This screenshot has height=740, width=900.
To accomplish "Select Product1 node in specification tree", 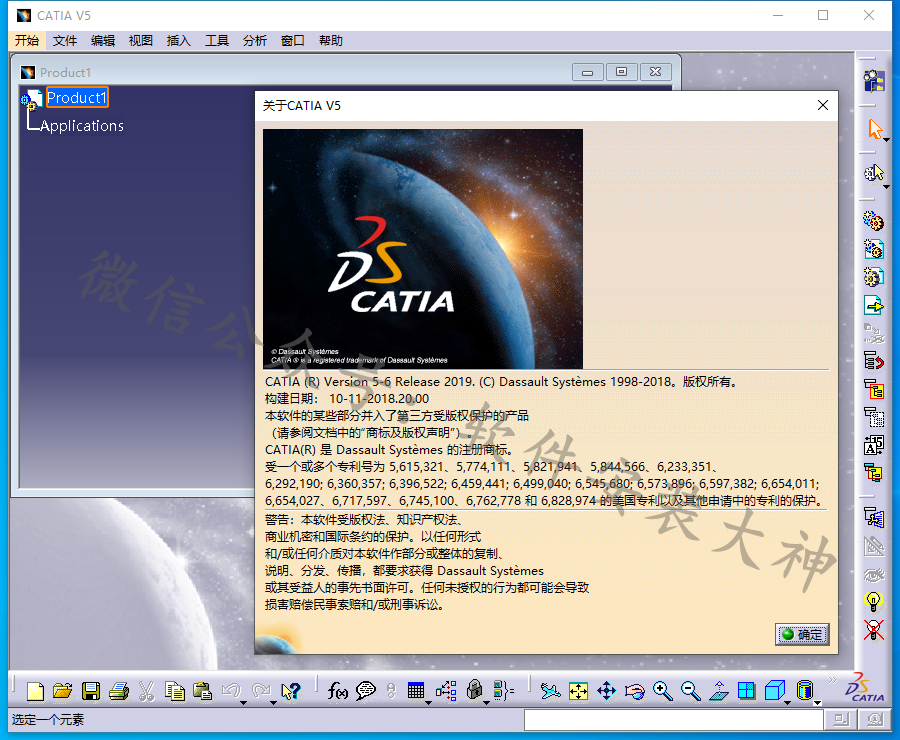I will [x=77, y=98].
